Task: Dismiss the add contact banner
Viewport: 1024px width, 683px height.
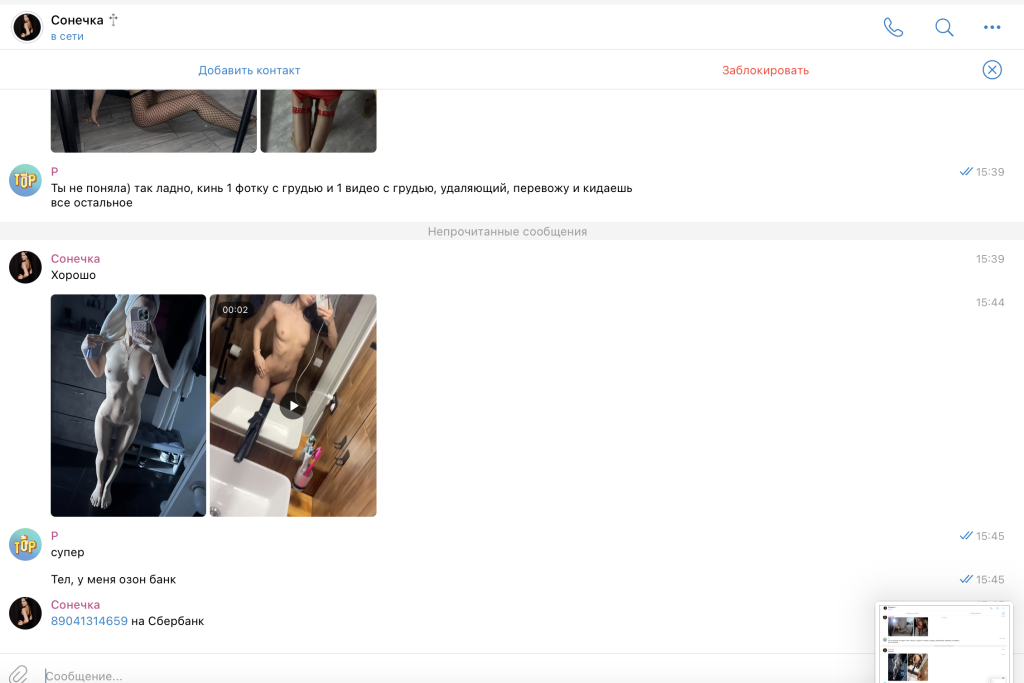Action: pyautogui.click(x=991, y=70)
